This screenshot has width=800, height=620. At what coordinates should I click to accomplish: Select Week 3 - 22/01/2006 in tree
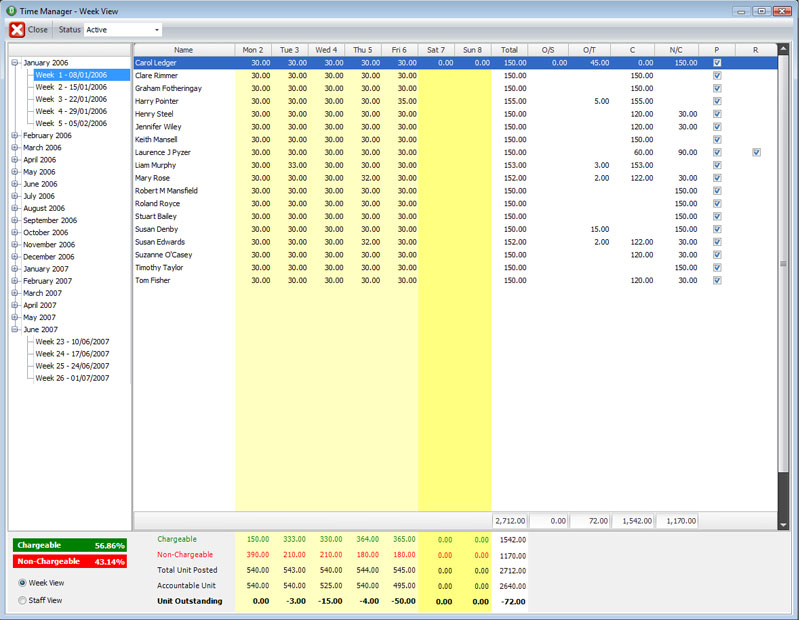pos(71,99)
